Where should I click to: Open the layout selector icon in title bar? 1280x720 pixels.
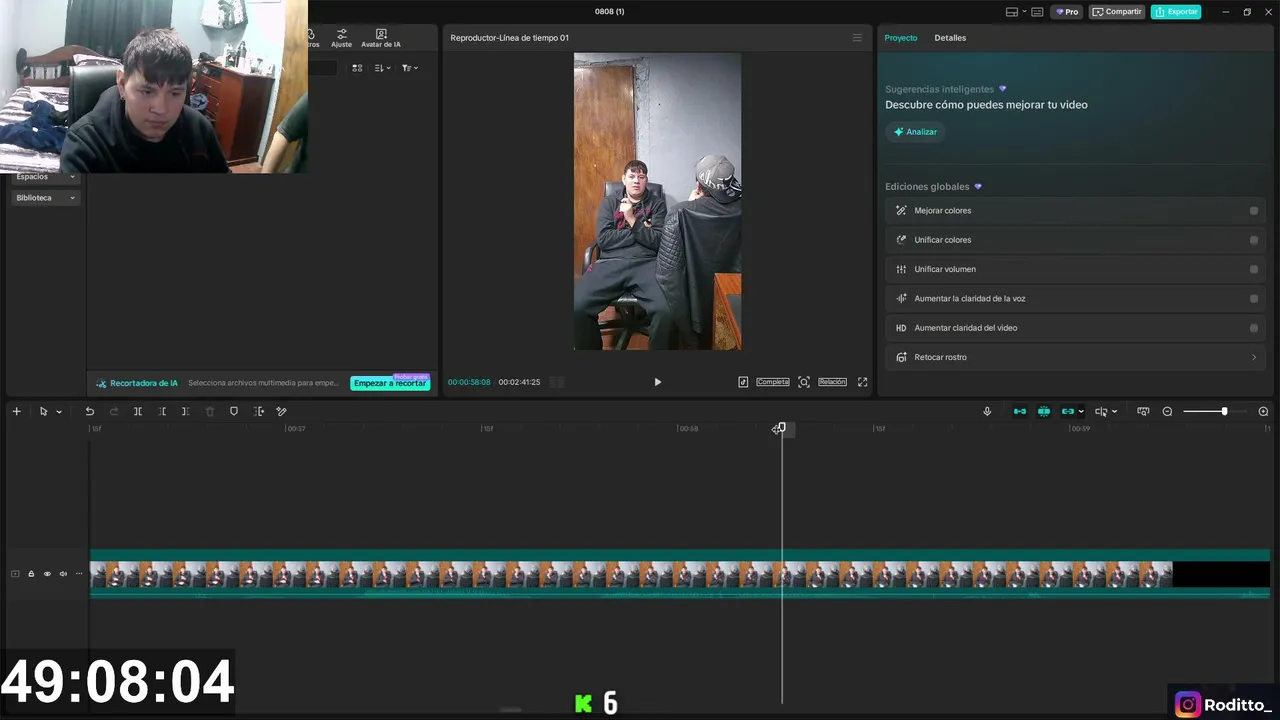1012,12
